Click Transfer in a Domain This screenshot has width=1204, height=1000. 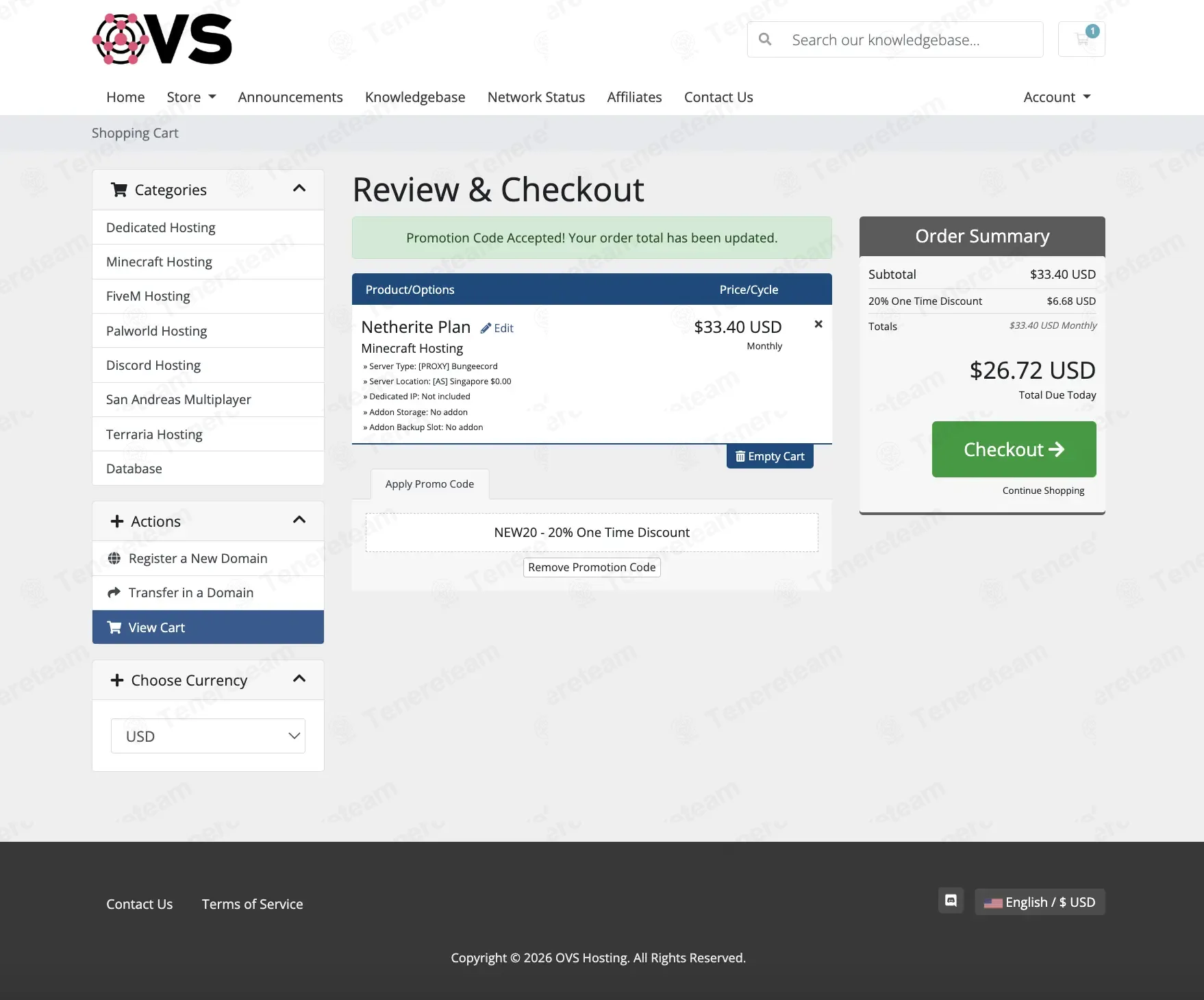click(x=208, y=592)
